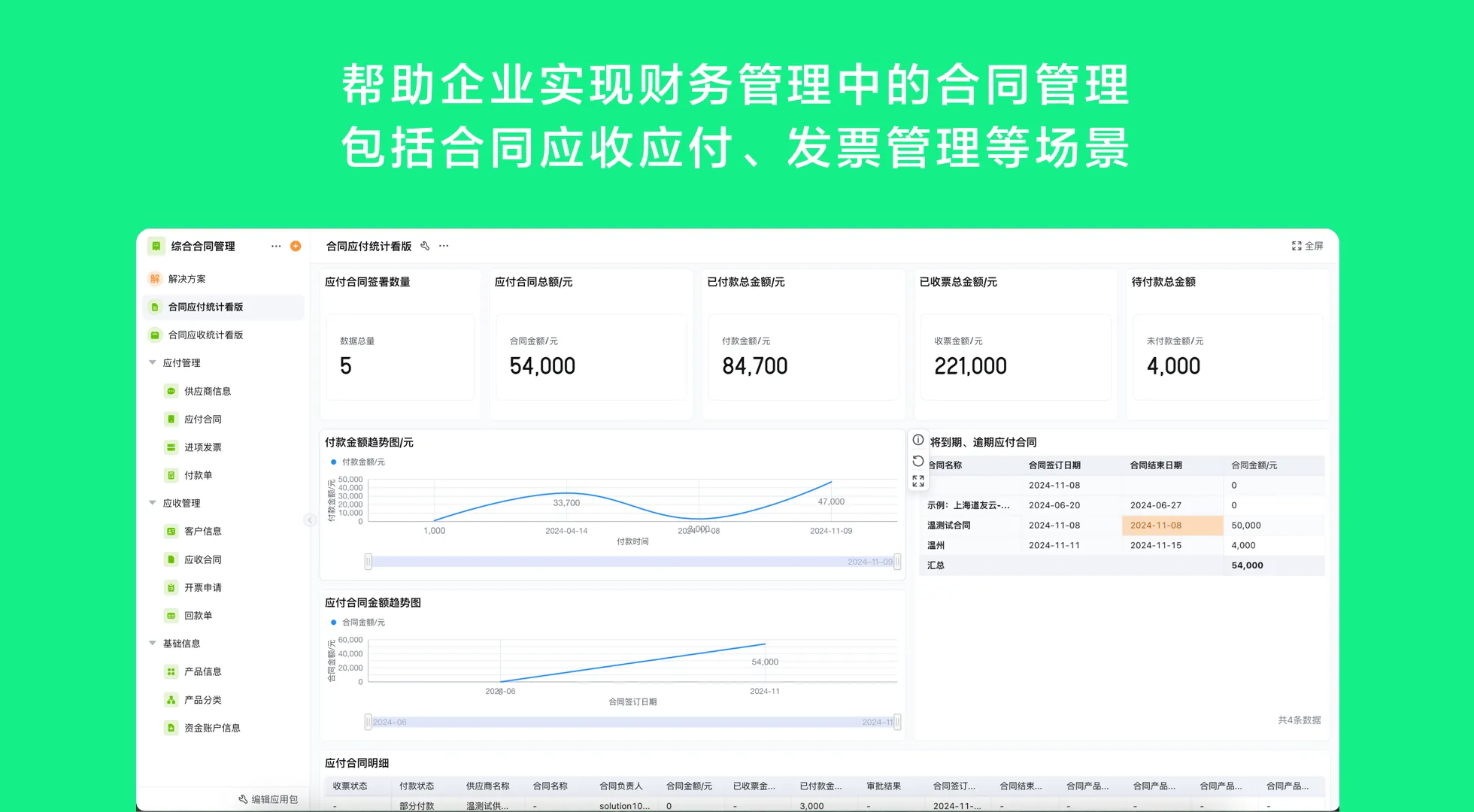Click the green plus icon next to 综合合同管理
The width and height of the screenshot is (1474, 812).
(295, 246)
